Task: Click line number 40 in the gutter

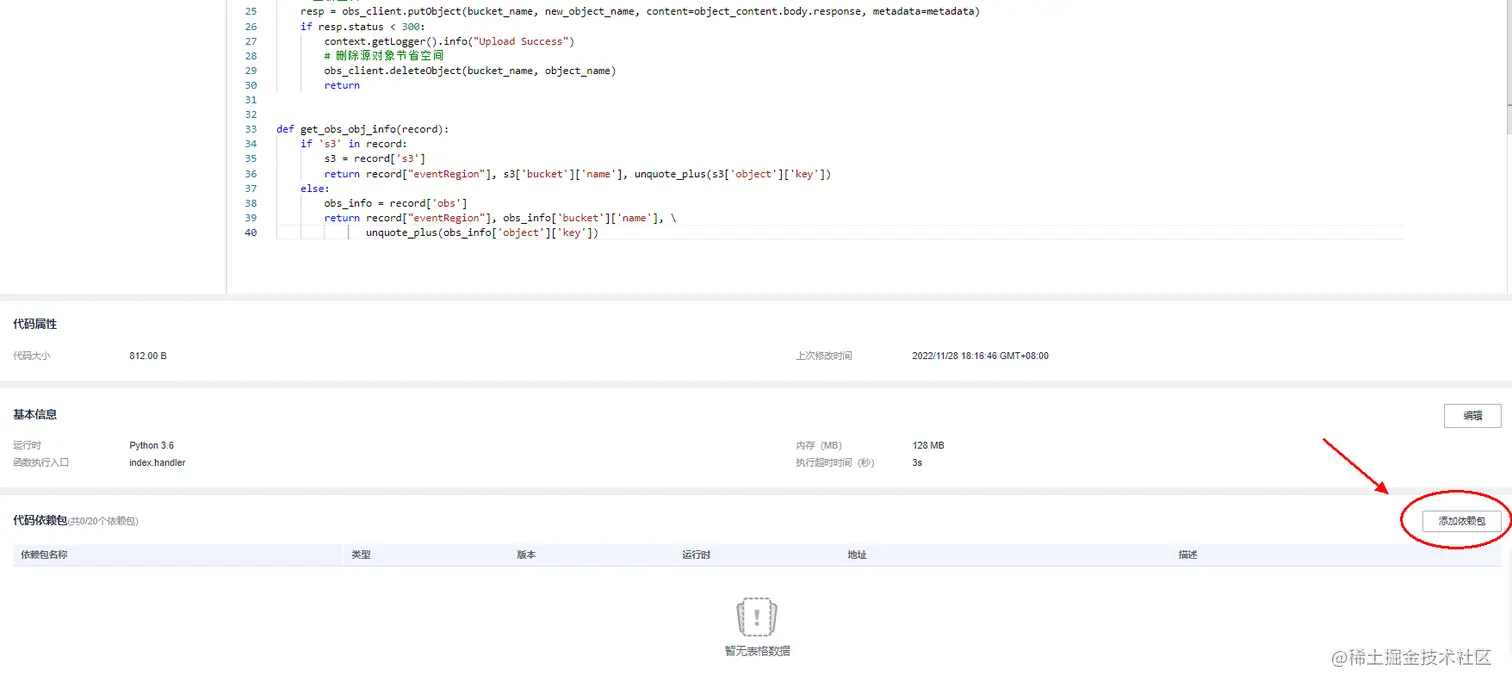Action: point(251,233)
